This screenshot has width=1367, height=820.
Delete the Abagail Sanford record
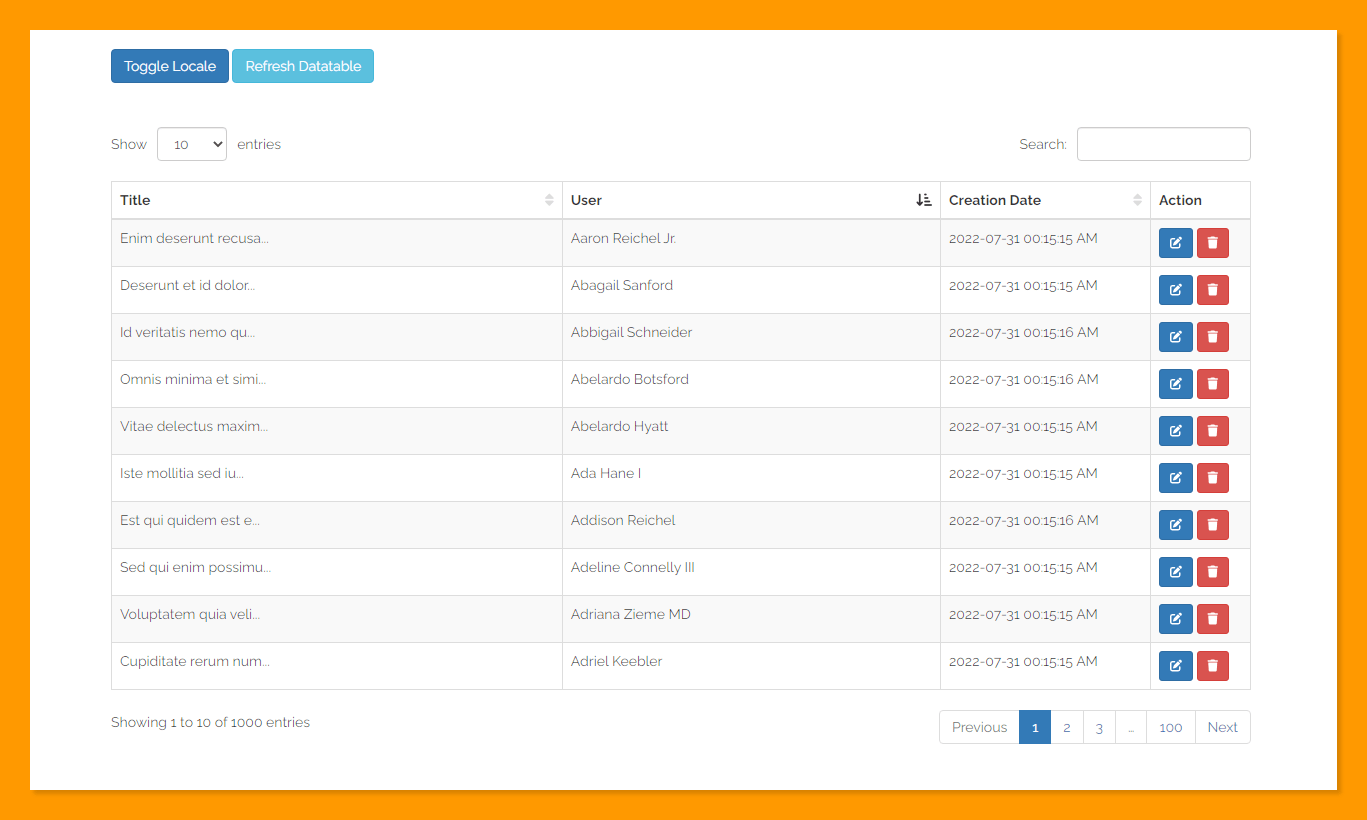(x=1212, y=289)
